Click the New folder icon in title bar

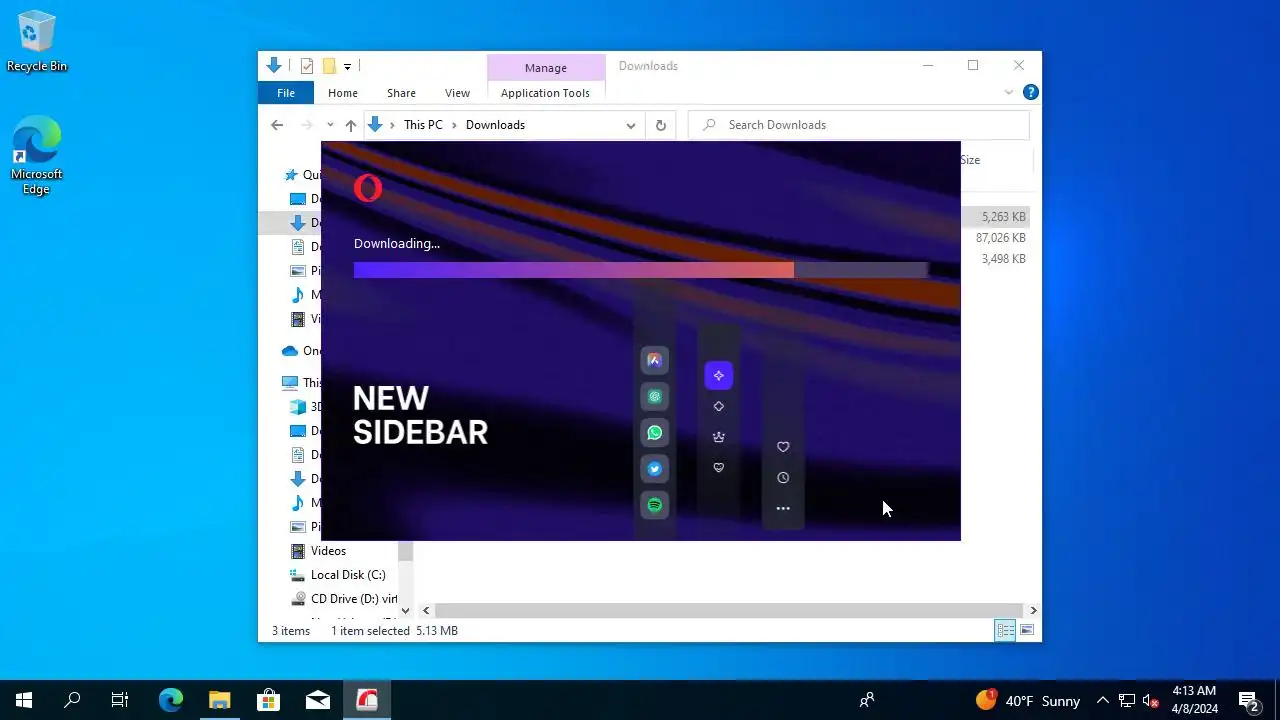[328, 66]
